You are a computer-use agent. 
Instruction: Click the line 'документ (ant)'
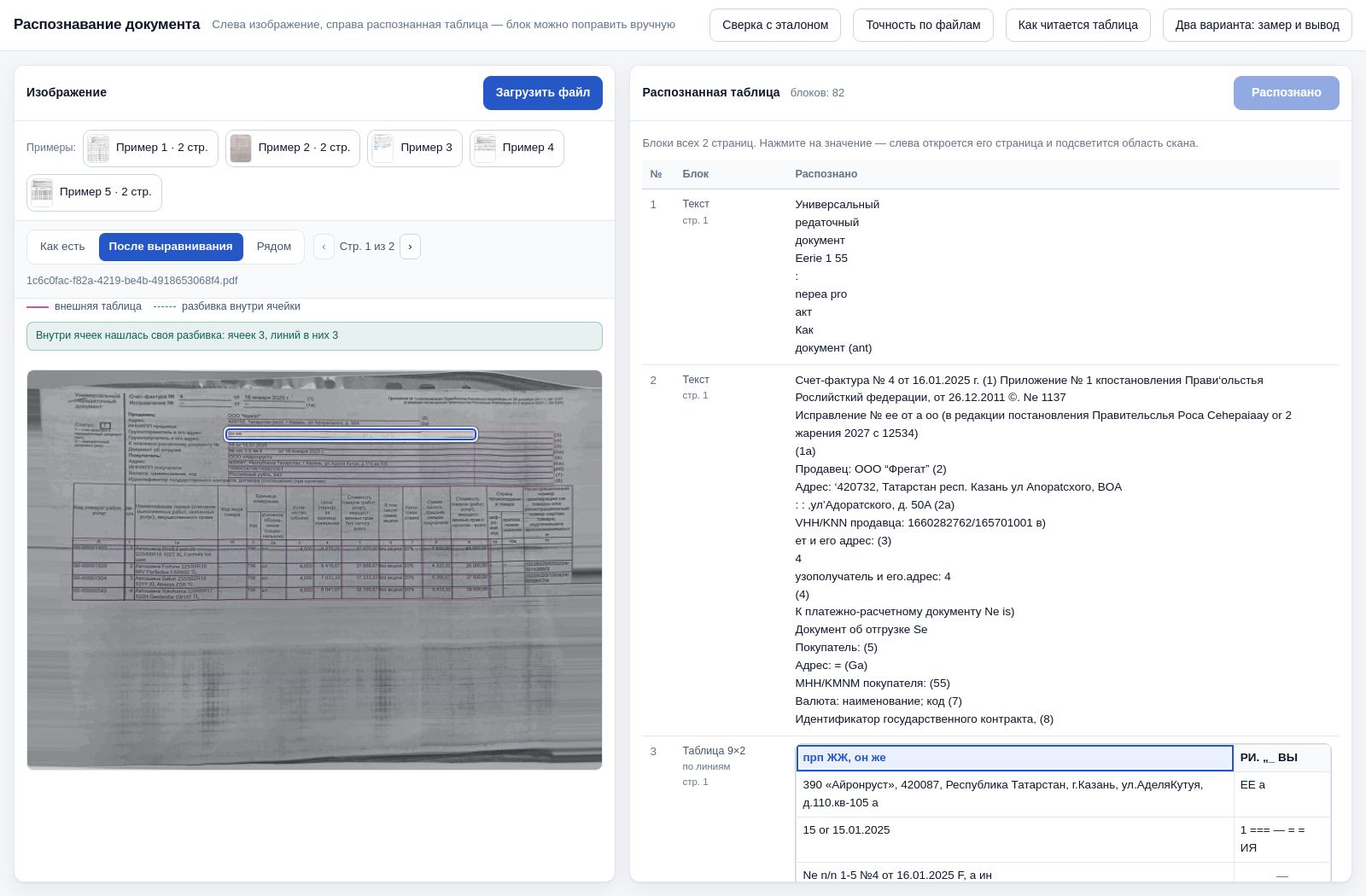(833, 348)
